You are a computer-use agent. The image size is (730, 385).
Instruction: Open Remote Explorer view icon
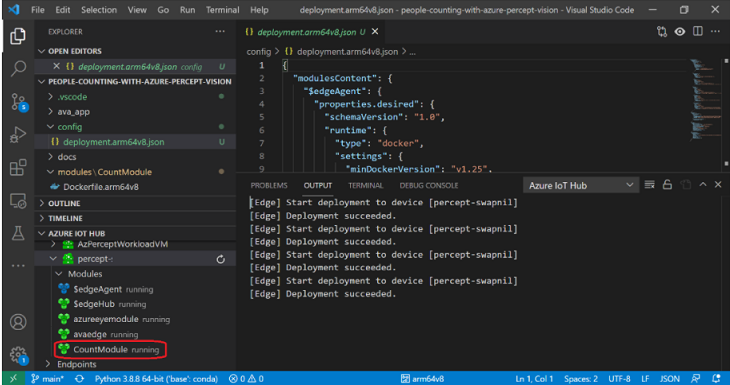(18, 201)
